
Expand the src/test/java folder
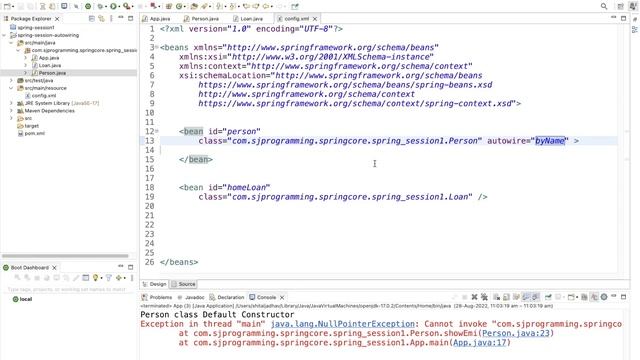(11, 80)
